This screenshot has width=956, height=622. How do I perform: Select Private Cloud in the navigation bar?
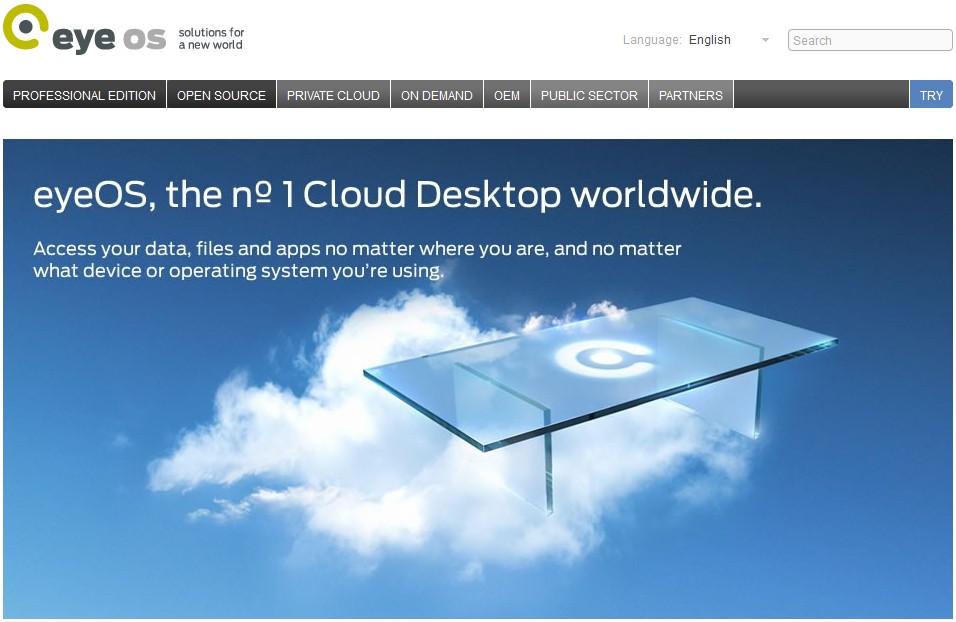[x=333, y=95]
